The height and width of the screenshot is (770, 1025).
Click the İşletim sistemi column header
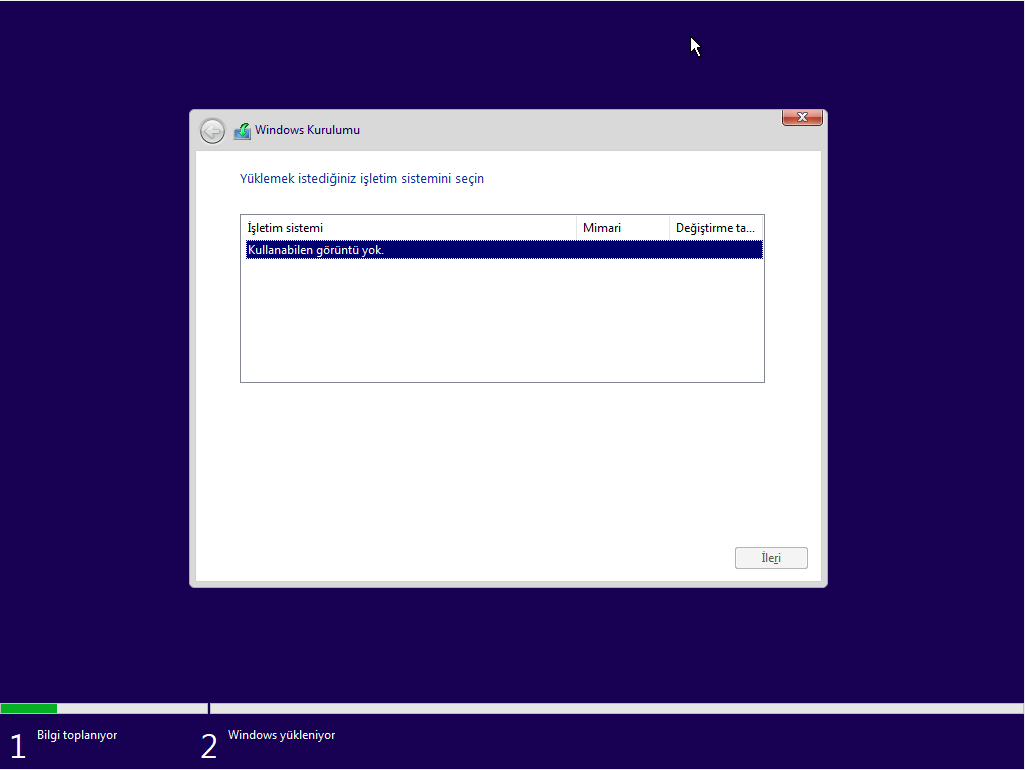click(409, 227)
